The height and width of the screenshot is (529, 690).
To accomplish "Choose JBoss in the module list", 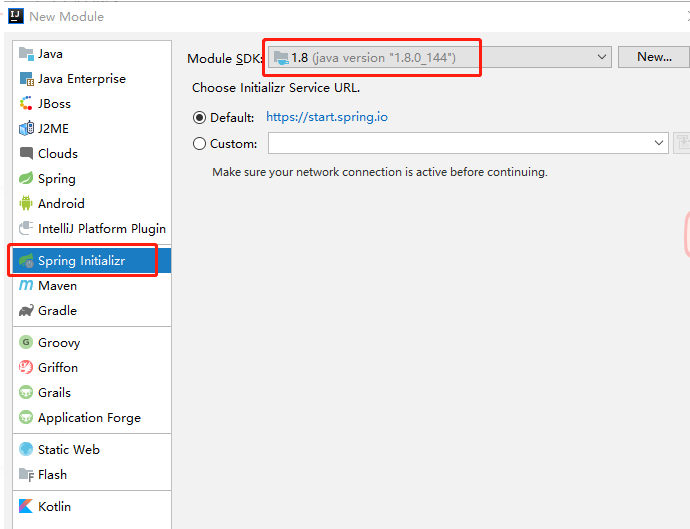I will coord(92,104).
